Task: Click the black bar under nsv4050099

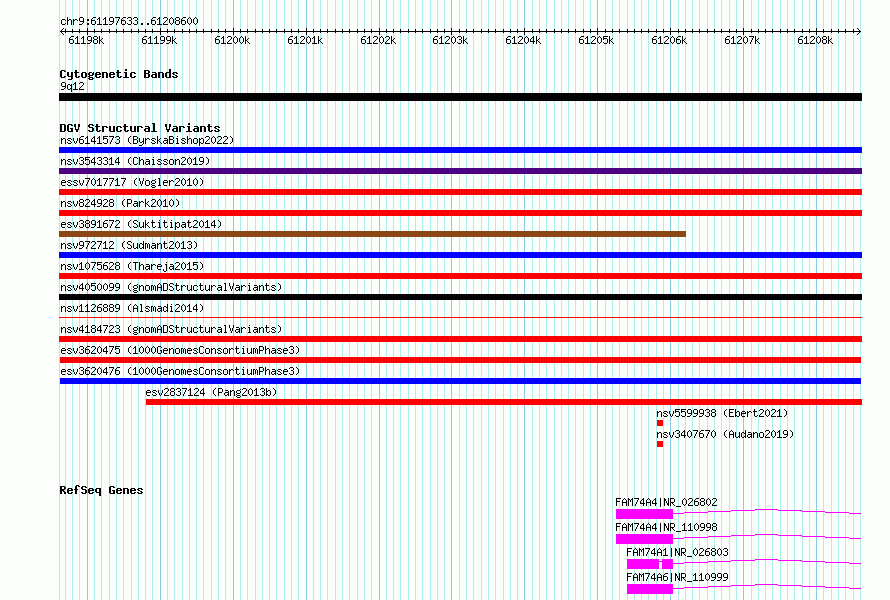Action: [x=460, y=297]
